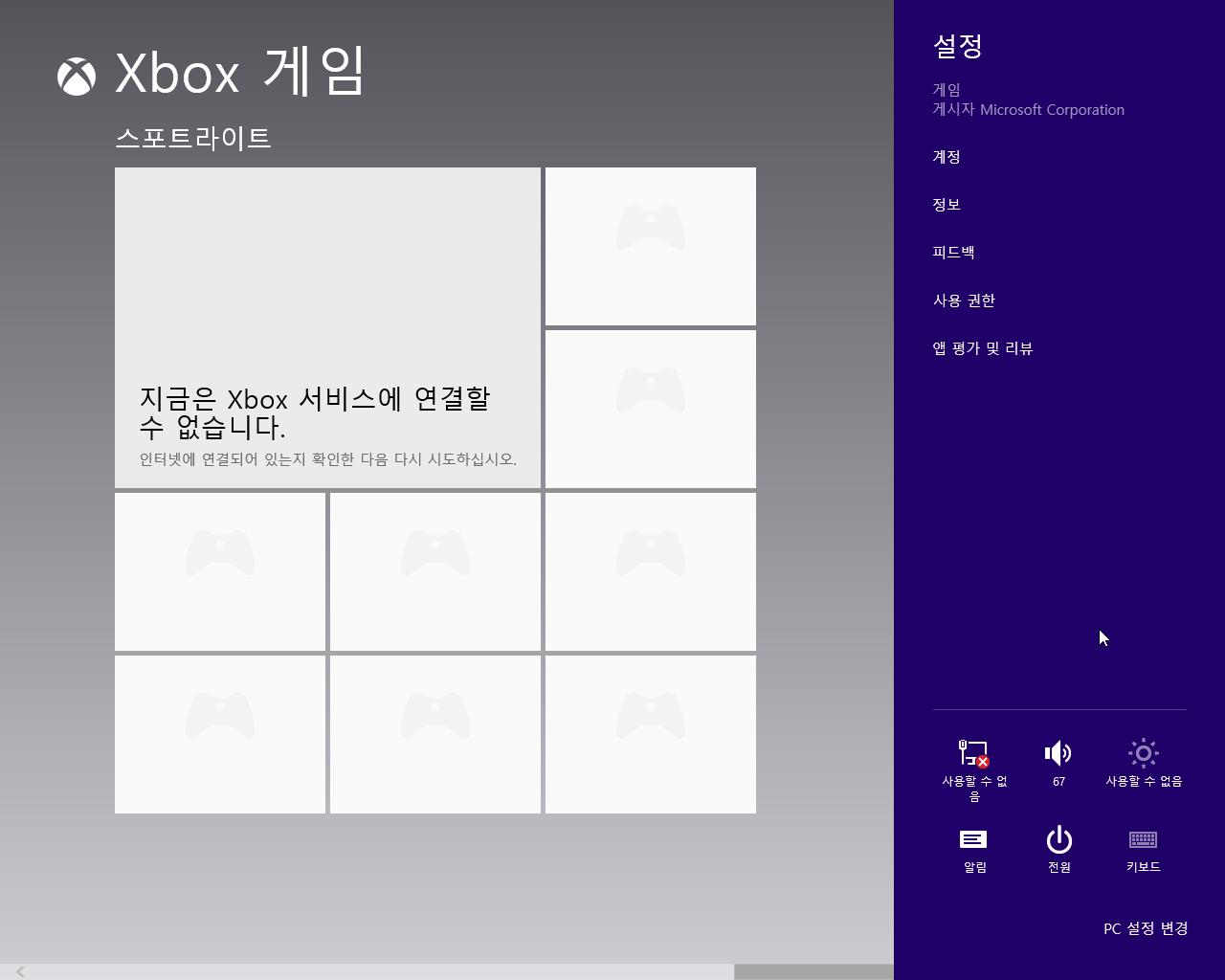Click the network unavailable icon
This screenshot has width=1225, height=980.
coord(974,754)
